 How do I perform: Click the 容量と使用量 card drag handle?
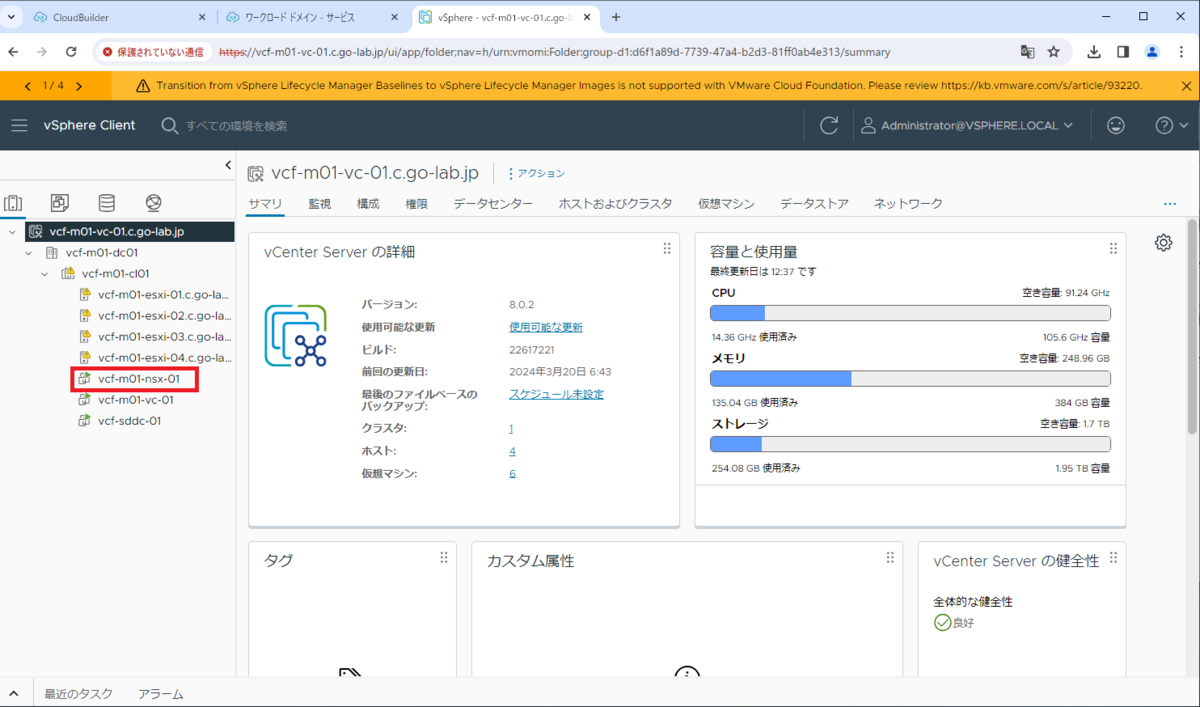tap(1113, 249)
